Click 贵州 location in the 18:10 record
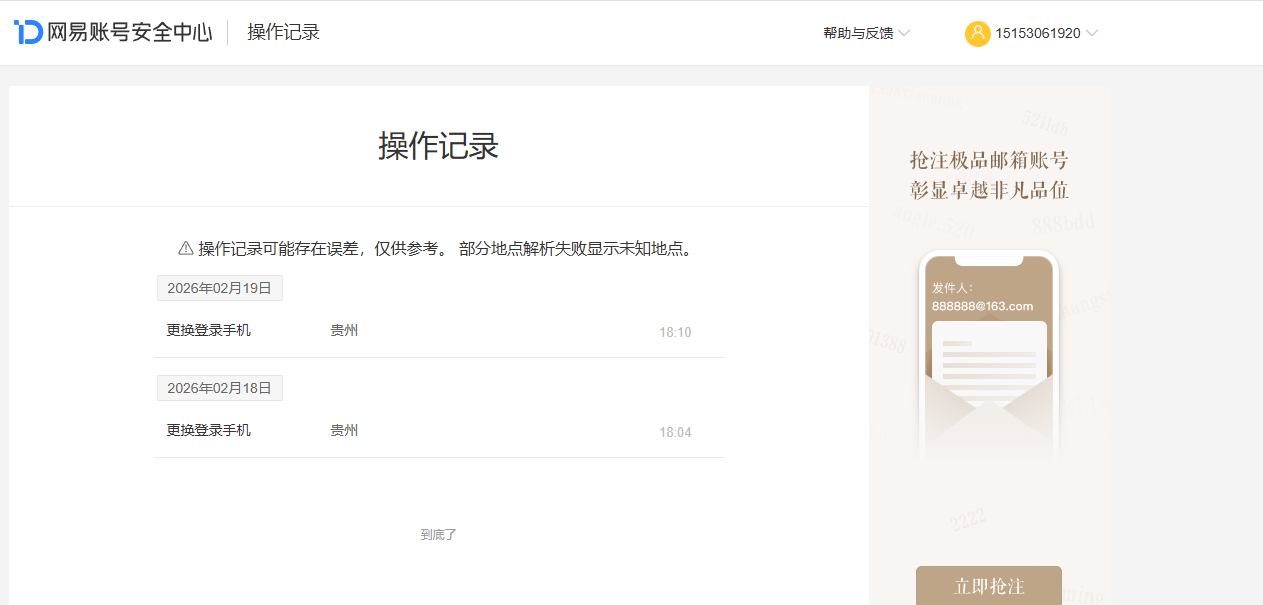Viewport: 1263px width, 605px height. tap(344, 330)
